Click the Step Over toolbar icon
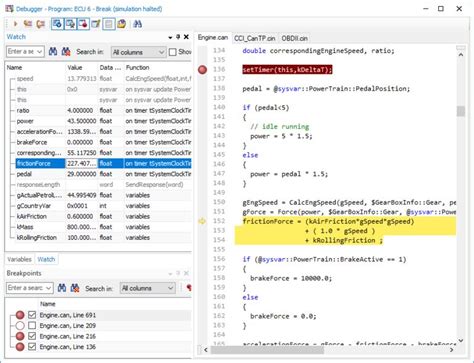474x363 pixels. 41,24
